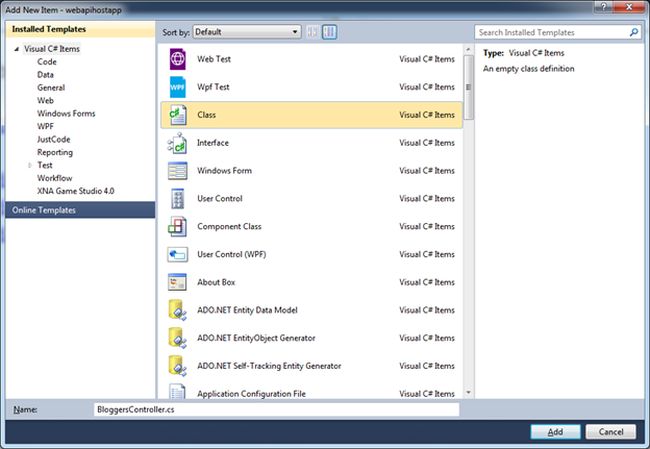The height and width of the screenshot is (449, 650).
Task: Click the Cancel button
Action: click(x=611, y=432)
